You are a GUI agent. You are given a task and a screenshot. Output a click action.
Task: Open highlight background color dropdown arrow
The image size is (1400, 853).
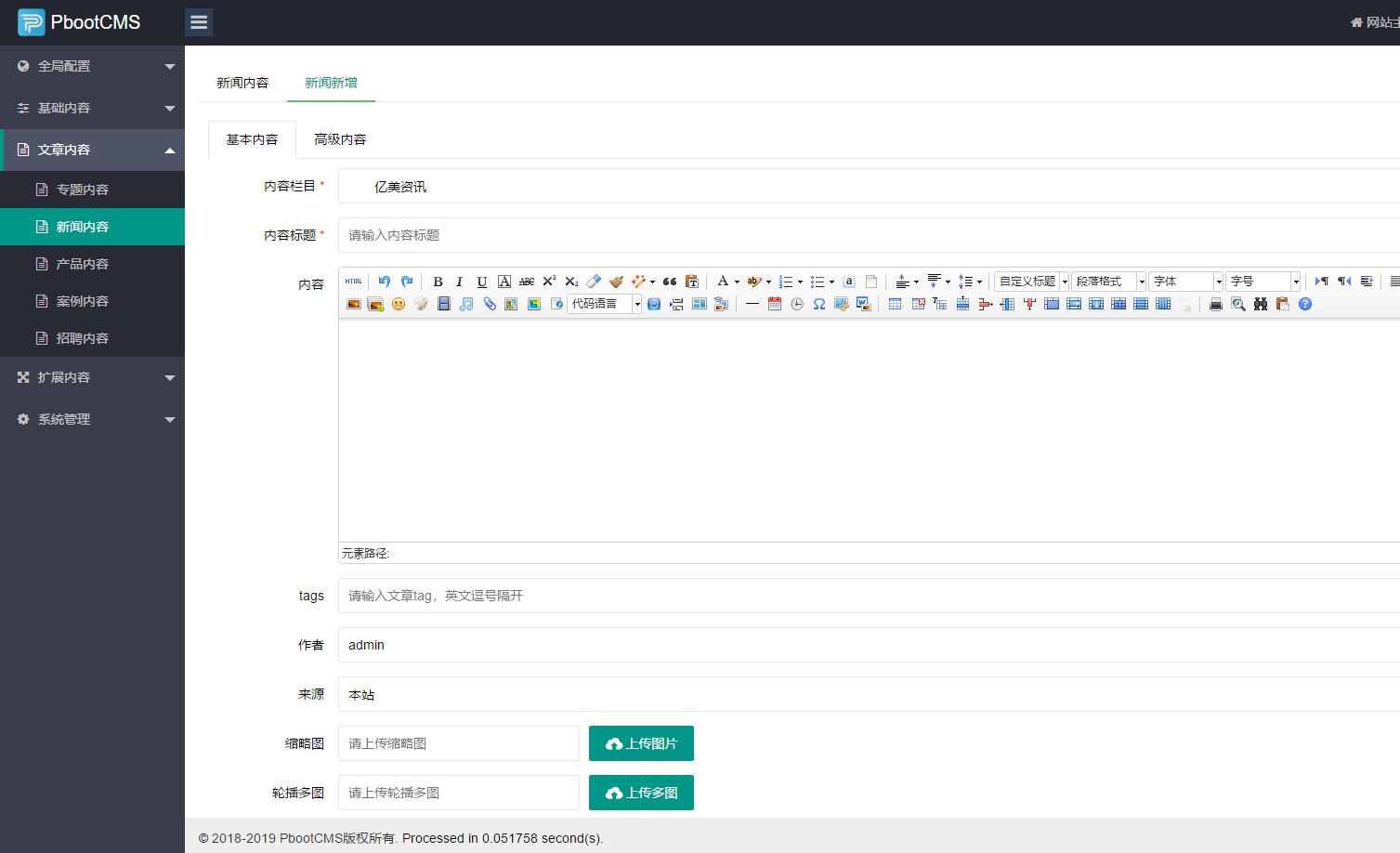[x=768, y=282]
